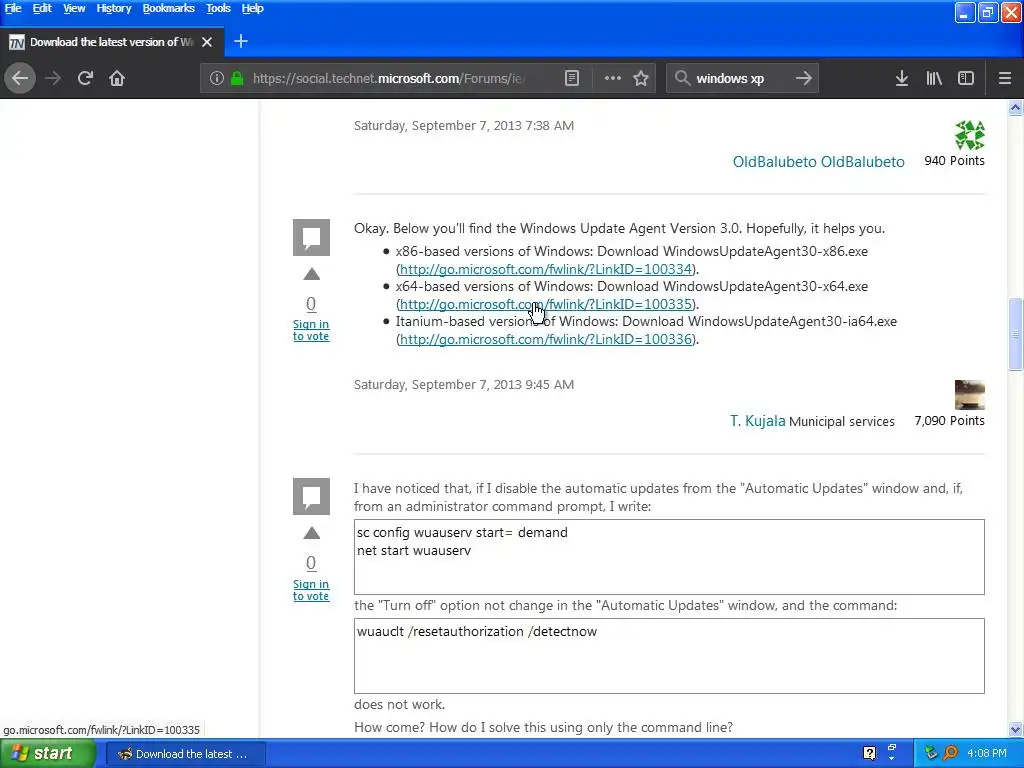Open the LinkID=100334 x86 download link
Image resolution: width=1024 pixels, height=768 pixels.
point(545,269)
